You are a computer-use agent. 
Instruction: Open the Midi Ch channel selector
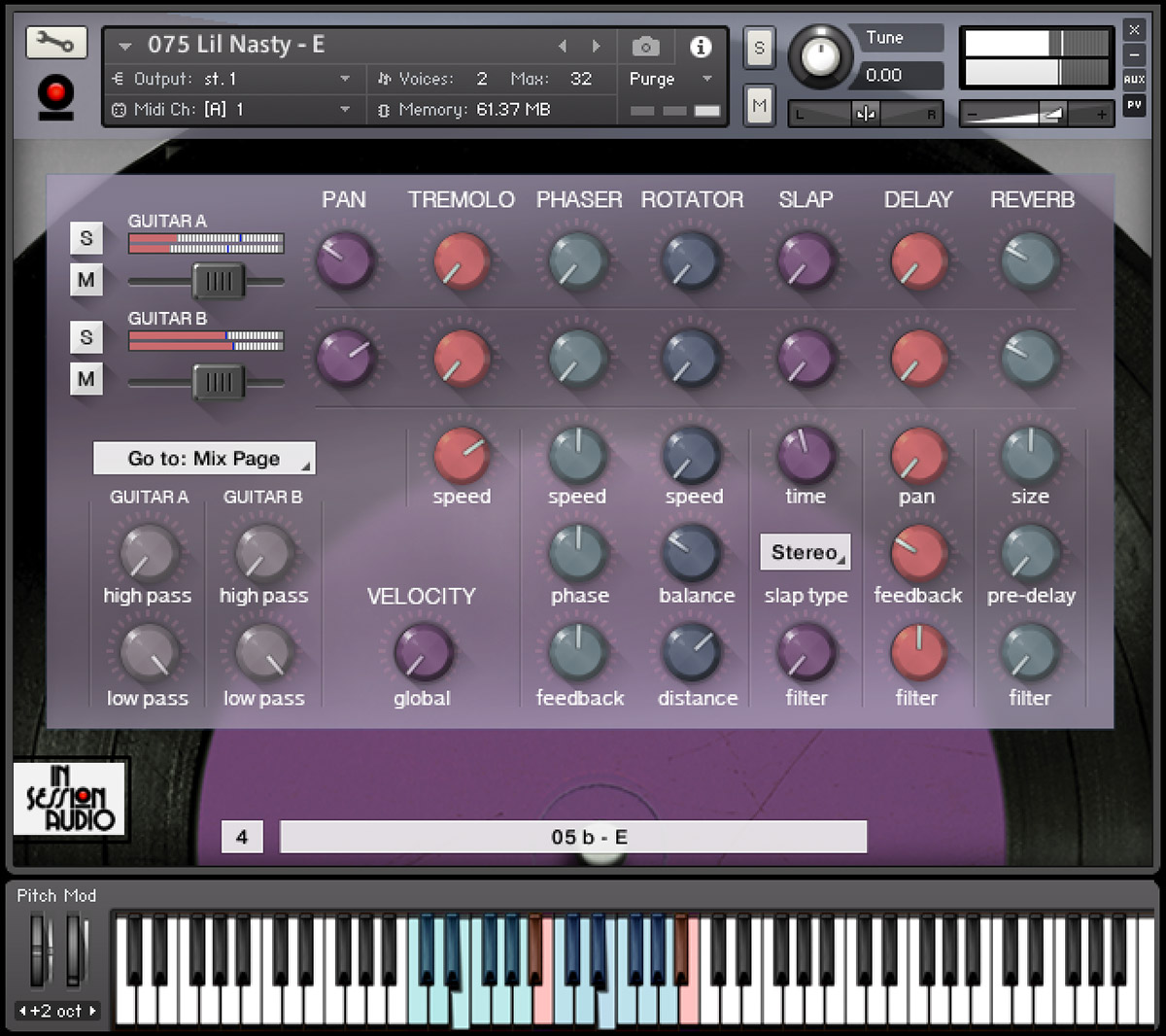tap(233, 110)
